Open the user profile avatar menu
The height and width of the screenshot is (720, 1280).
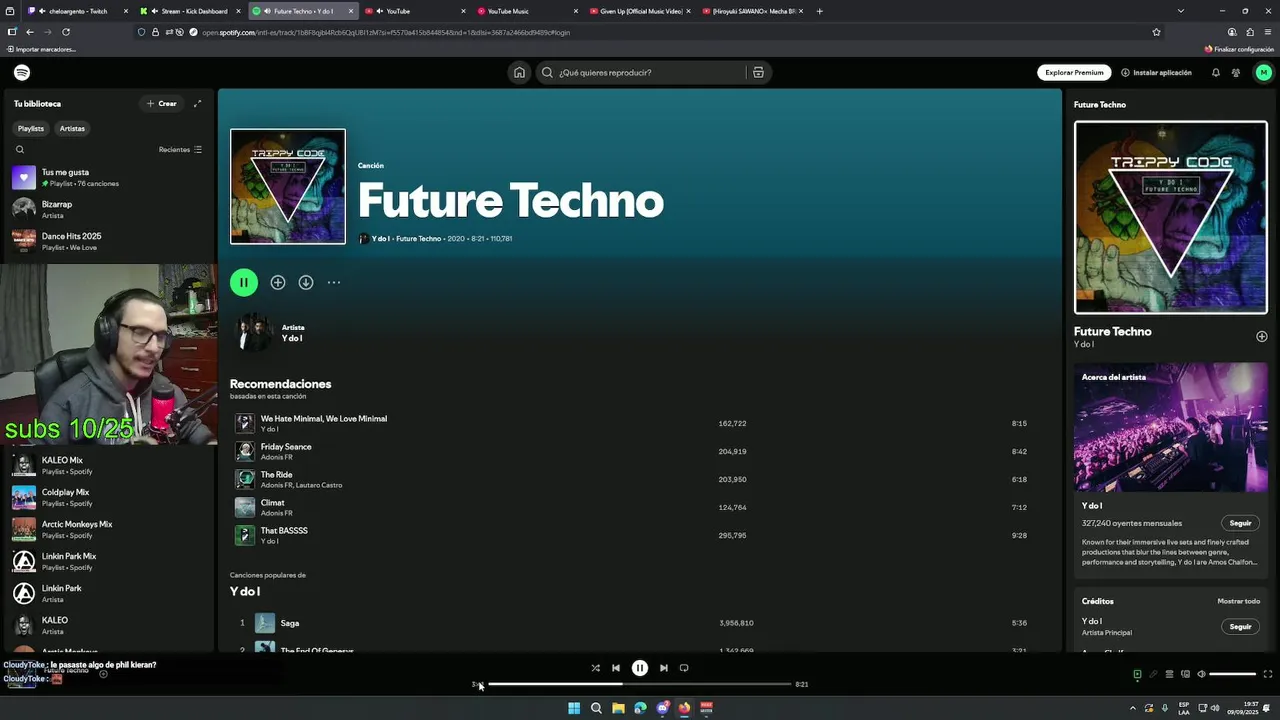(x=1263, y=72)
